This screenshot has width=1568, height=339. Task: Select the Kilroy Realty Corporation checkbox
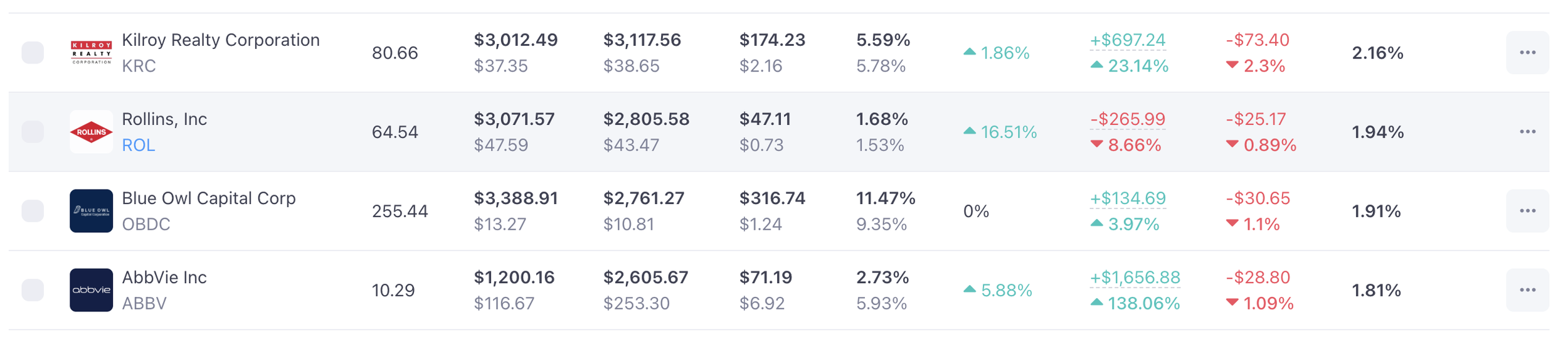click(x=33, y=53)
